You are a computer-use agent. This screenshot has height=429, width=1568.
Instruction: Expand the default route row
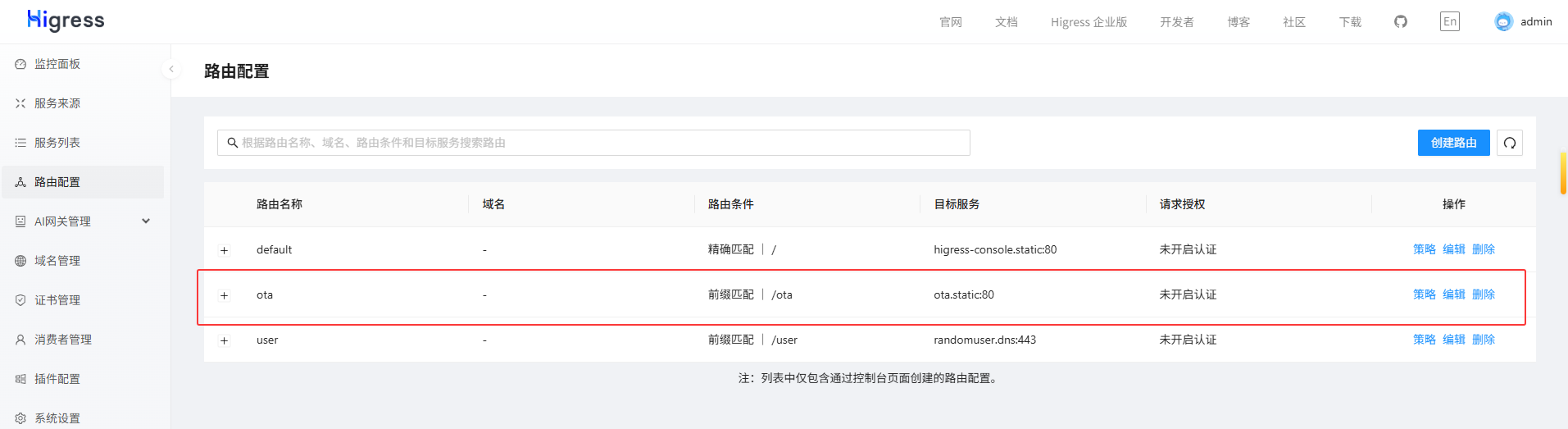tap(224, 250)
